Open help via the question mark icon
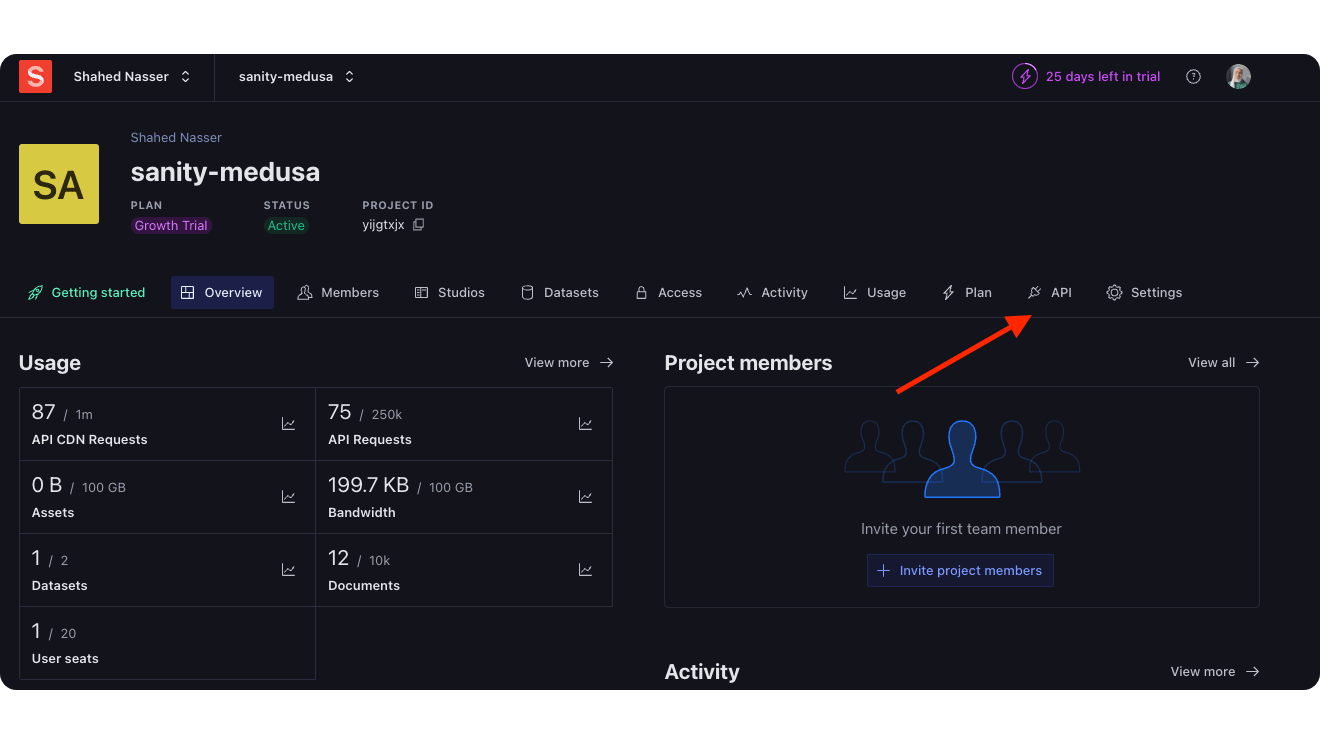1320x743 pixels. tap(1193, 76)
